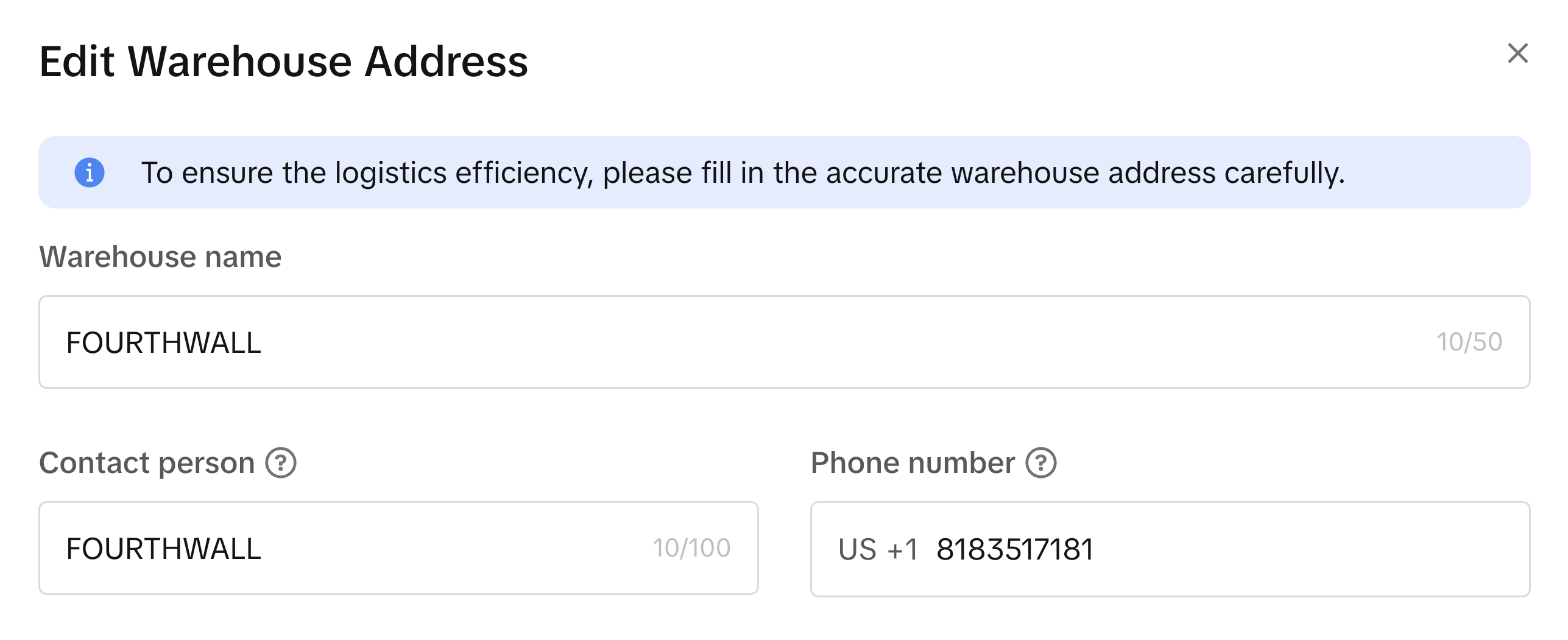Click the "Phone number" field label
The width and height of the screenshot is (1568, 640).
tap(913, 463)
